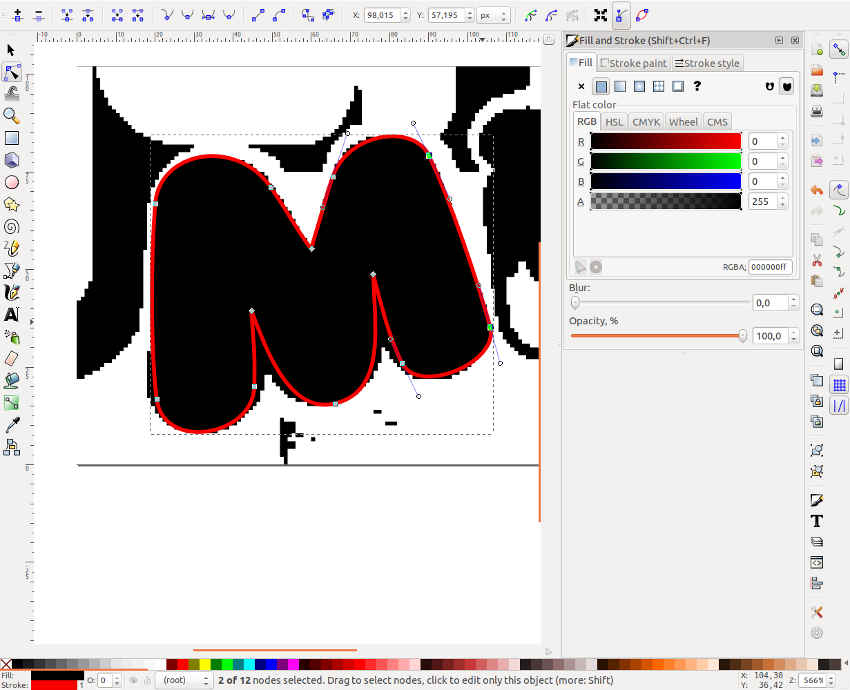Select Linear gradient fill option
The width and height of the screenshot is (850, 690).
(620, 86)
